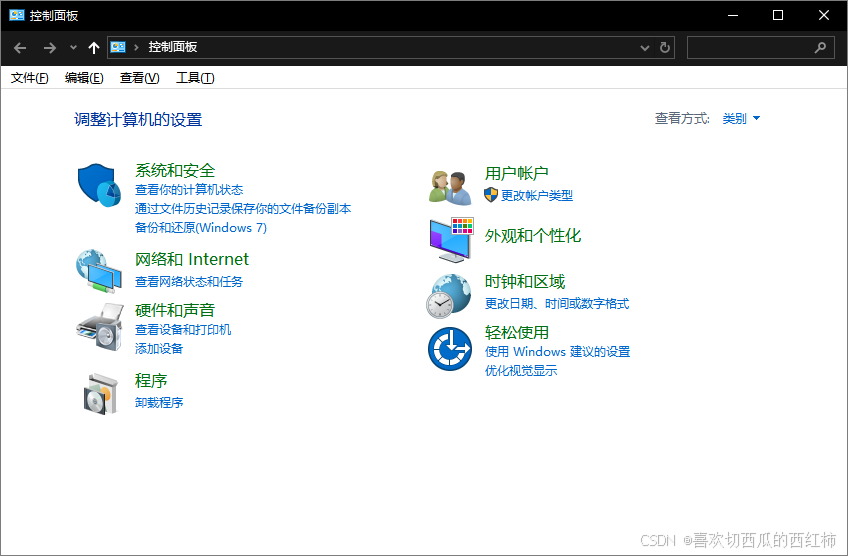848x556 pixels.
Task: Open the User Accounts people icon
Action: coord(450,188)
